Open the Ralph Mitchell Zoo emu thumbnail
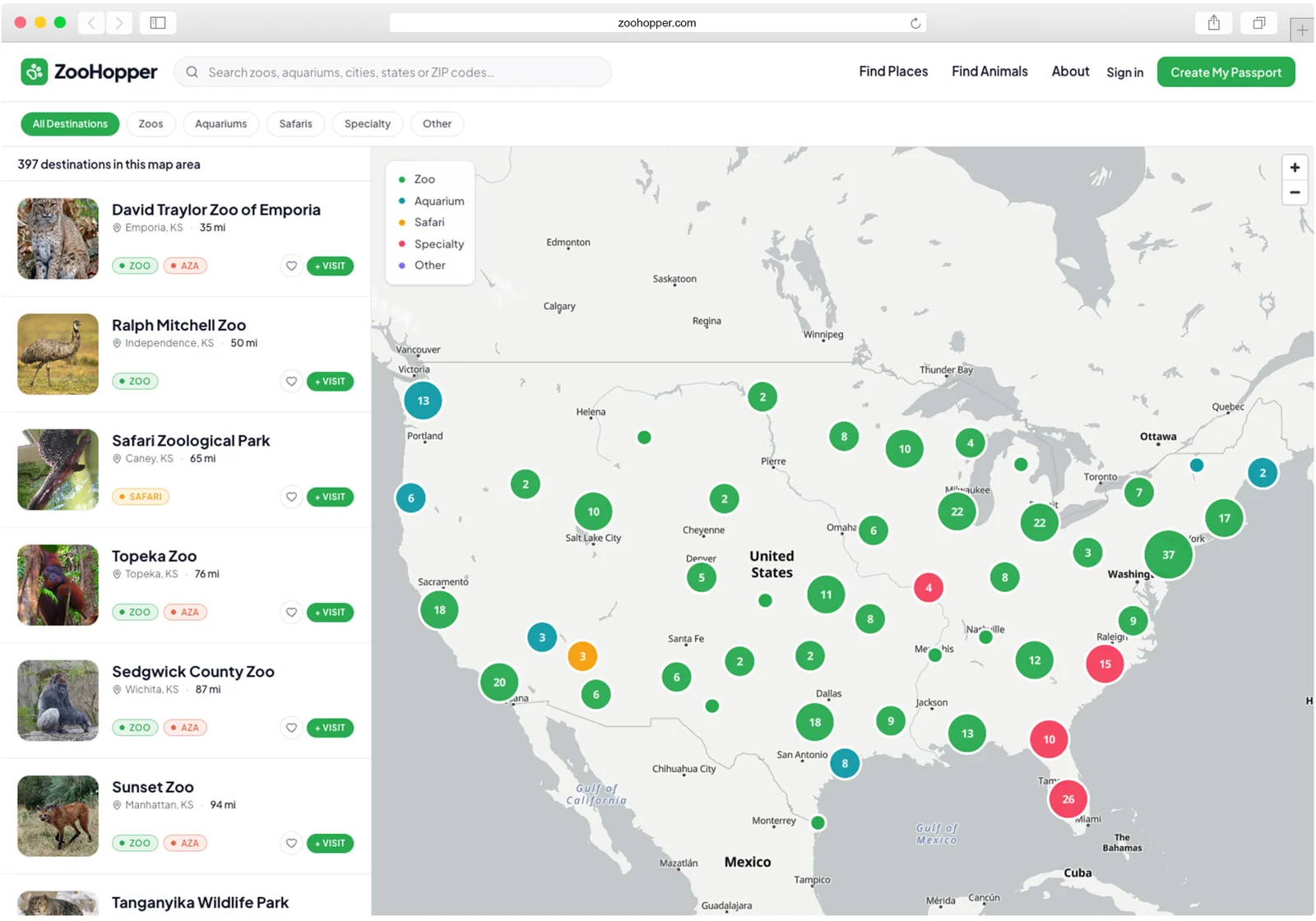1316x921 pixels. point(58,354)
